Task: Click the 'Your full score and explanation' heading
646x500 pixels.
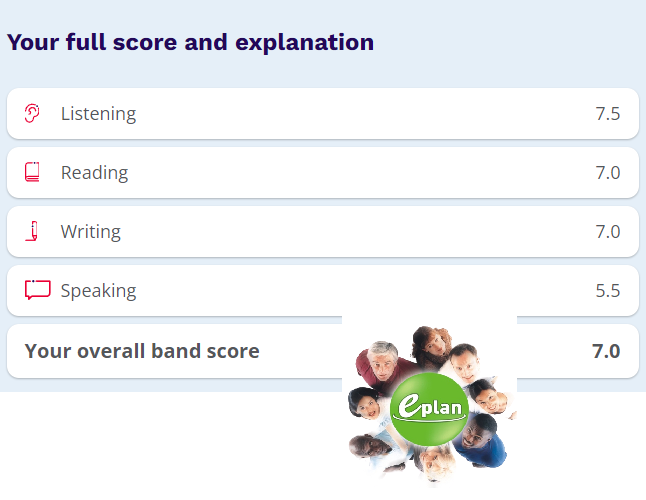Action: point(190,42)
